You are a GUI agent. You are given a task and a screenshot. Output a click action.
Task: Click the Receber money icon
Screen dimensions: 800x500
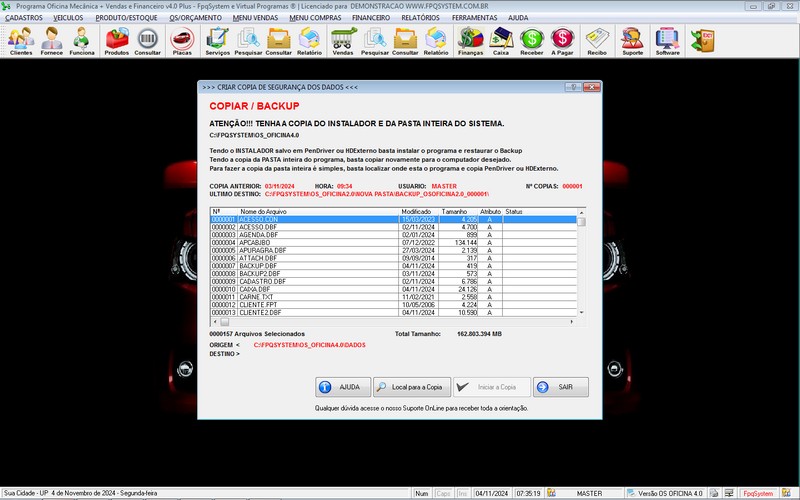tap(532, 40)
